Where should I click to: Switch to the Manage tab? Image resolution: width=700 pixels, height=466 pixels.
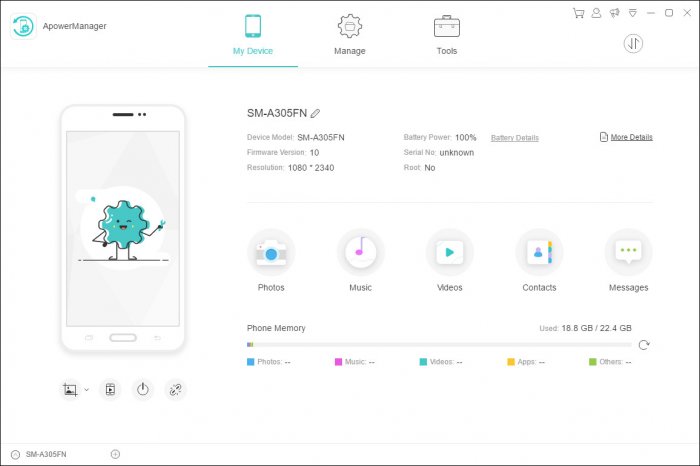[350, 36]
